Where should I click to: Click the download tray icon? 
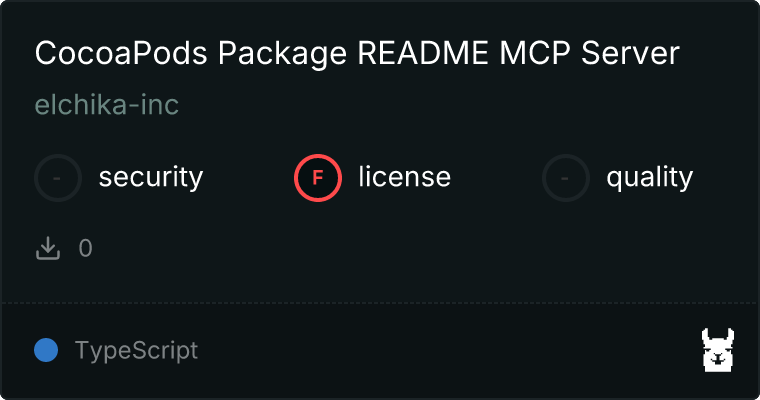point(48,248)
